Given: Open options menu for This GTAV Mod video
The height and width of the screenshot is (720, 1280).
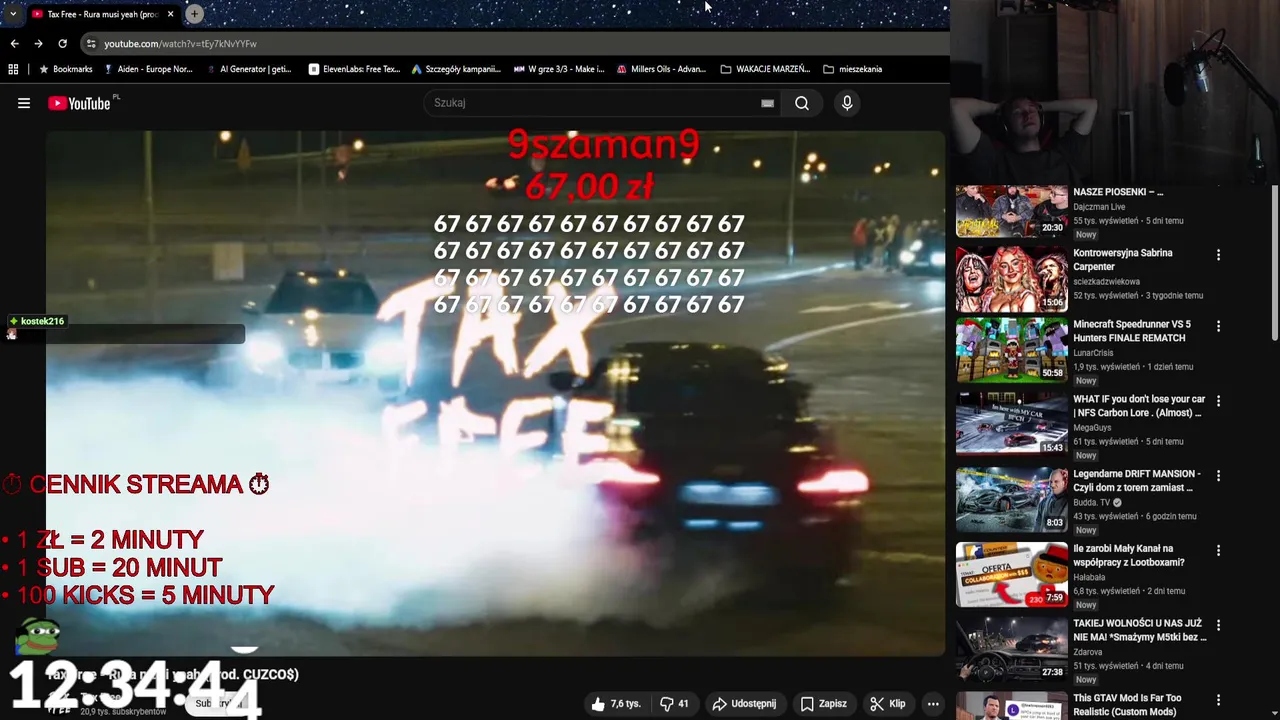Looking at the screenshot, I should 1218,700.
